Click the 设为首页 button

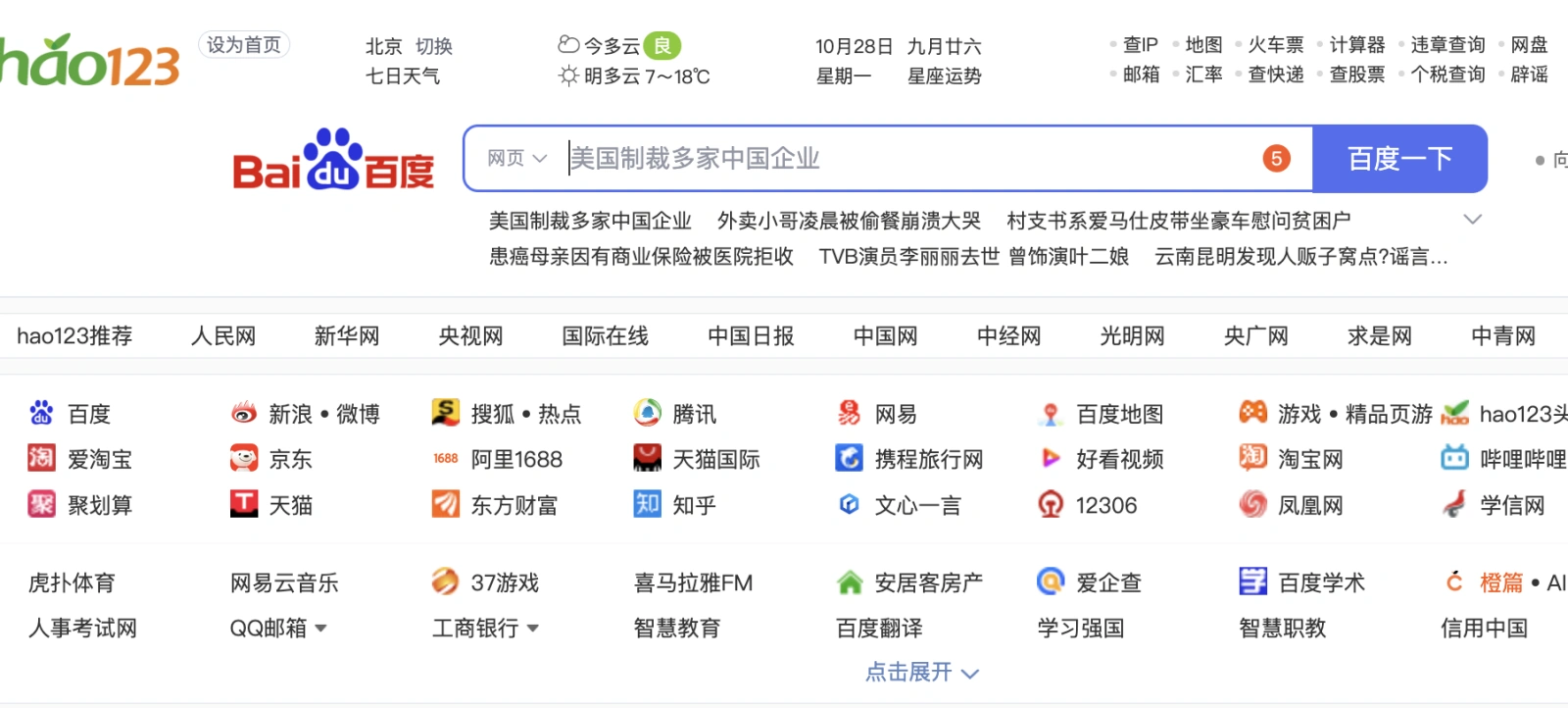(244, 45)
